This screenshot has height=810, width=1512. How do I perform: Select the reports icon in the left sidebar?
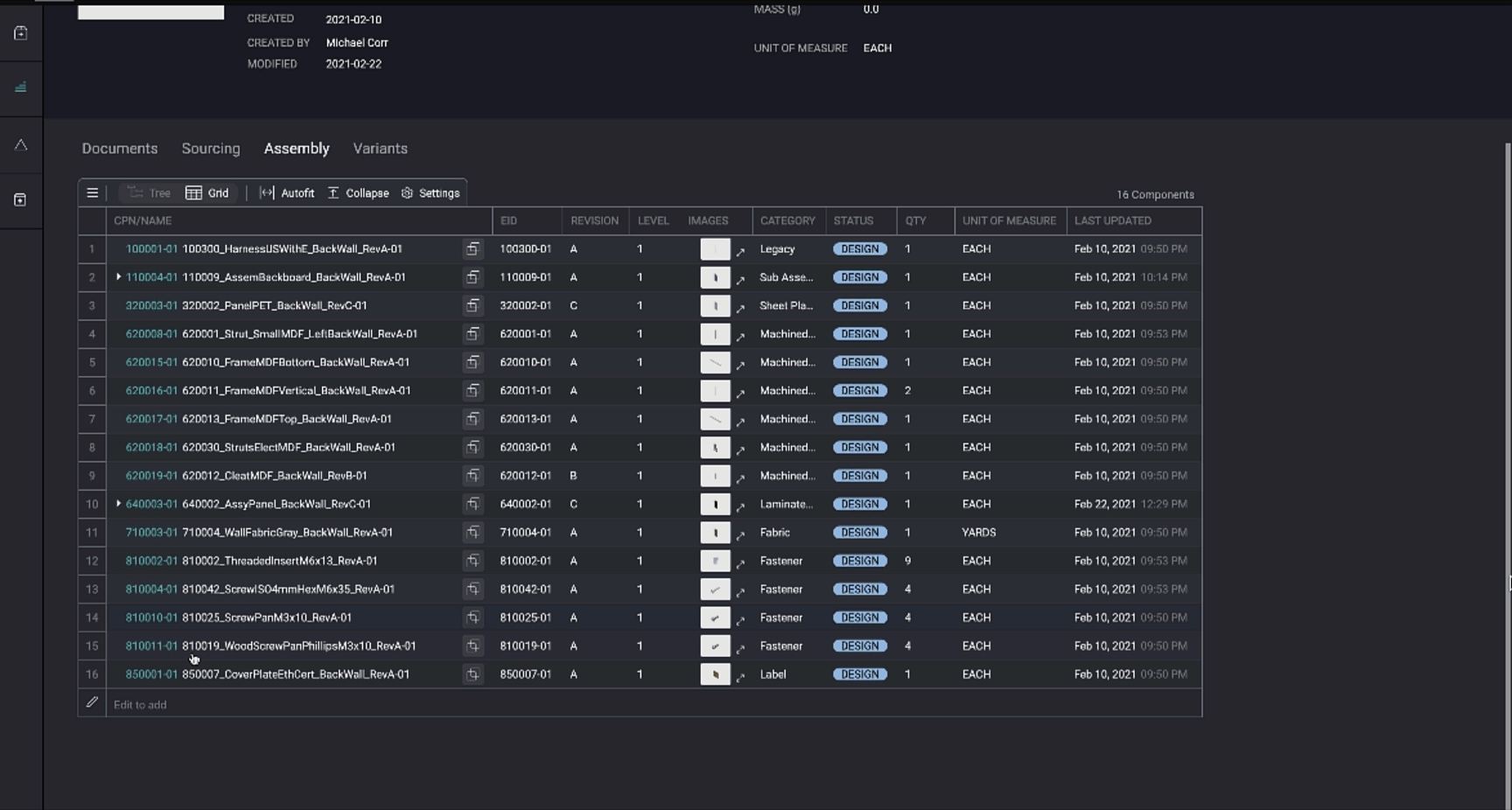20,87
